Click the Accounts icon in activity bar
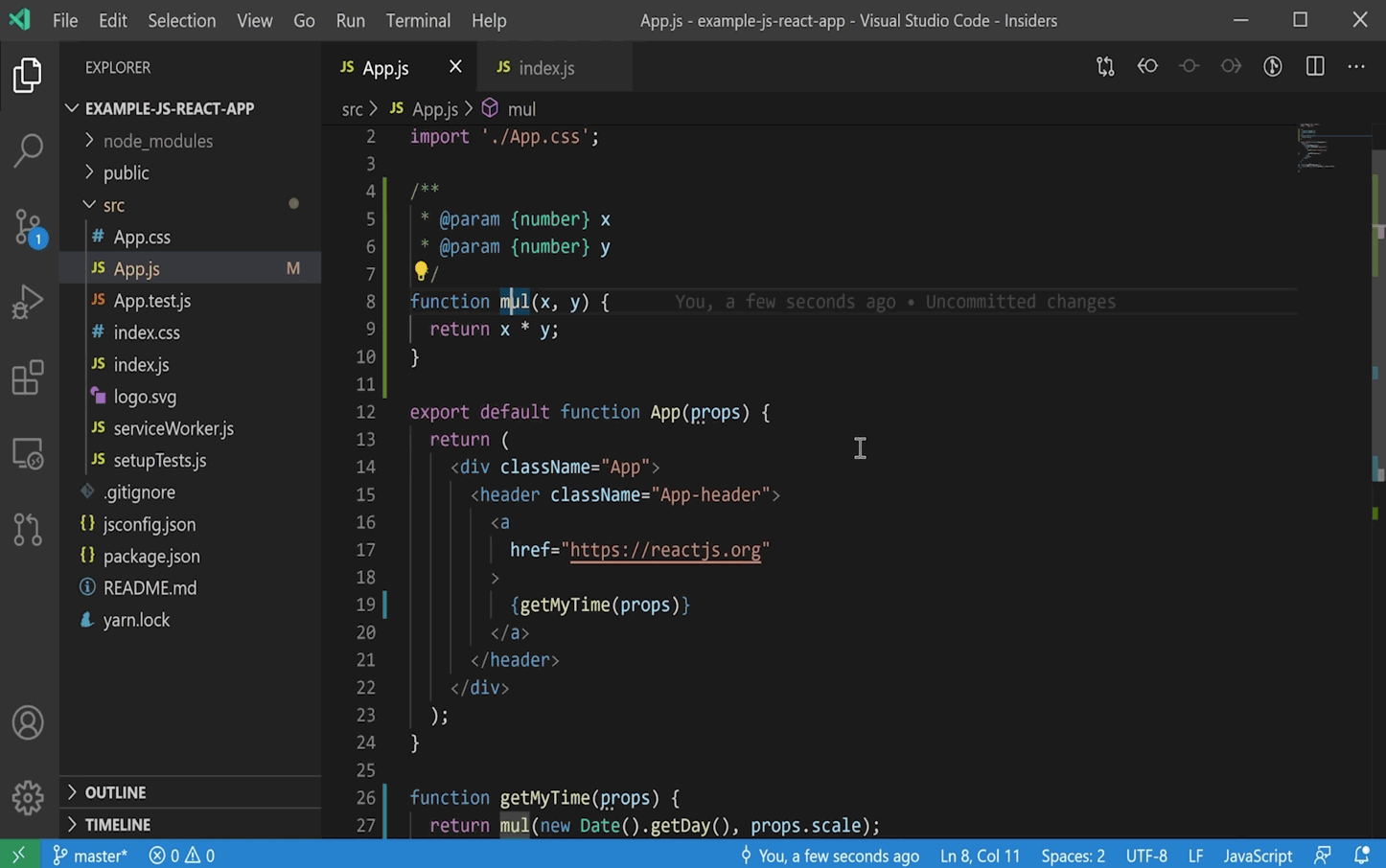 [x=28, y=722]
